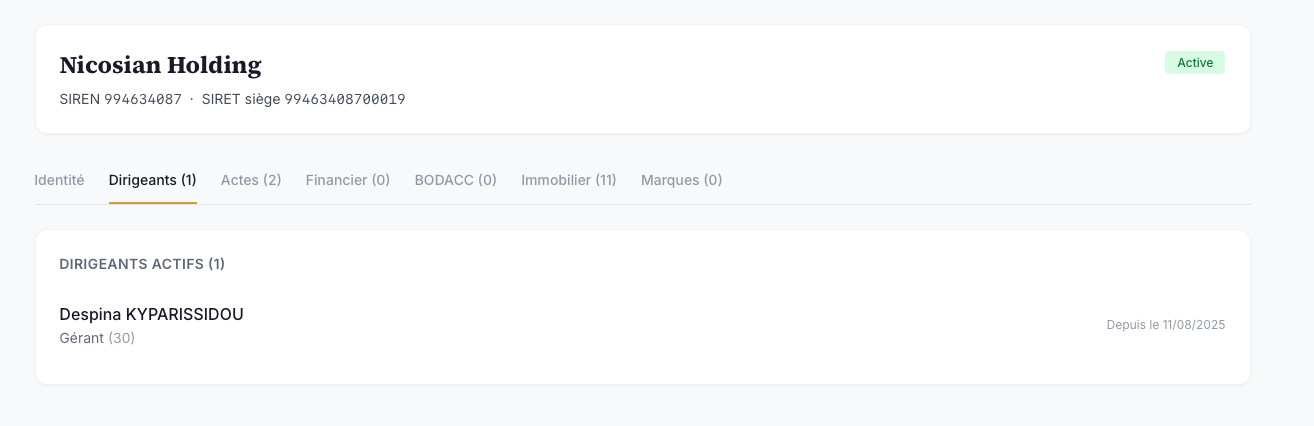Image resolution: width=1314 pixels, height=426 pixels.
Task: Go to the Financier (0) tab
Action: [x=348, y=180]
